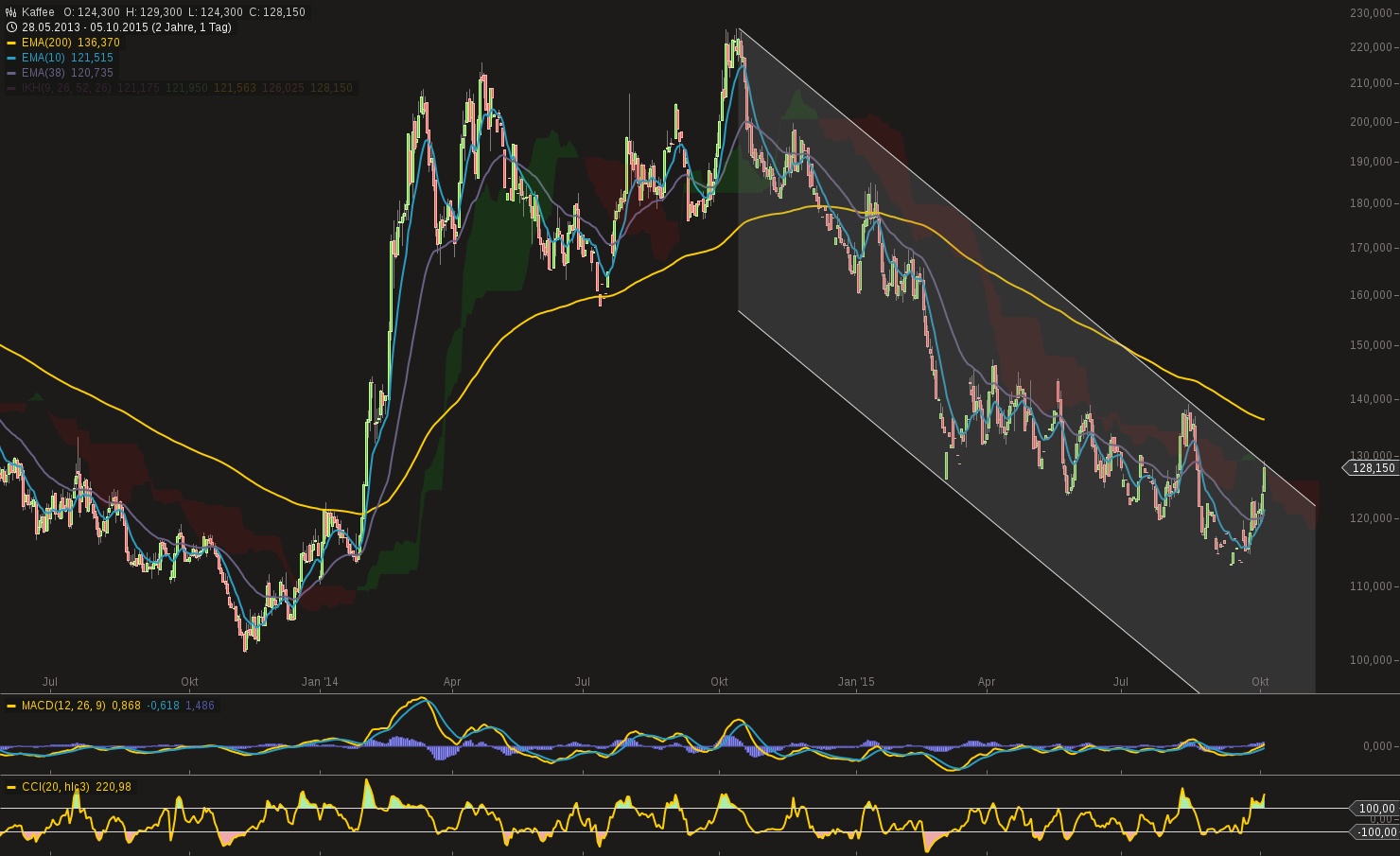Click the MACD signal value -0,618

click(x=164, y=706)
